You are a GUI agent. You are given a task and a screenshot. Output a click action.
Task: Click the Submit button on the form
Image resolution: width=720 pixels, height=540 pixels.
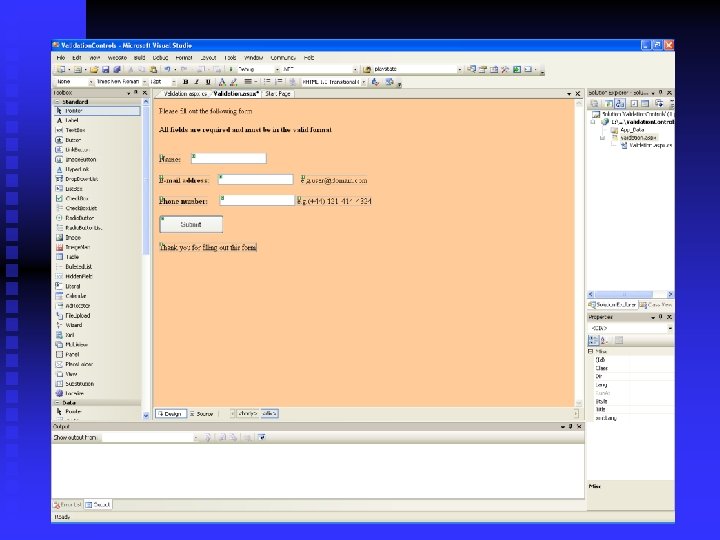[191, 224]
